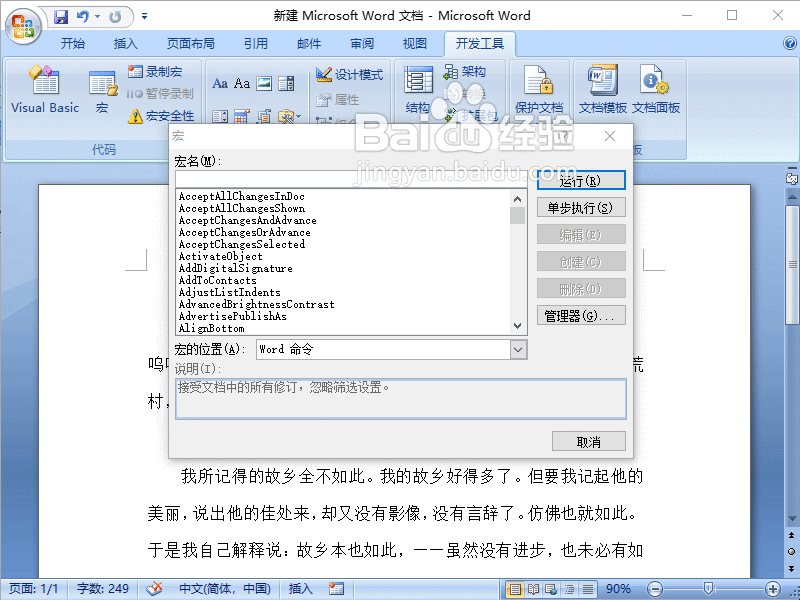Insert a rich text content control
This screenshot has height=600, width=800.
pyautogui.click(x=220, y=83)
